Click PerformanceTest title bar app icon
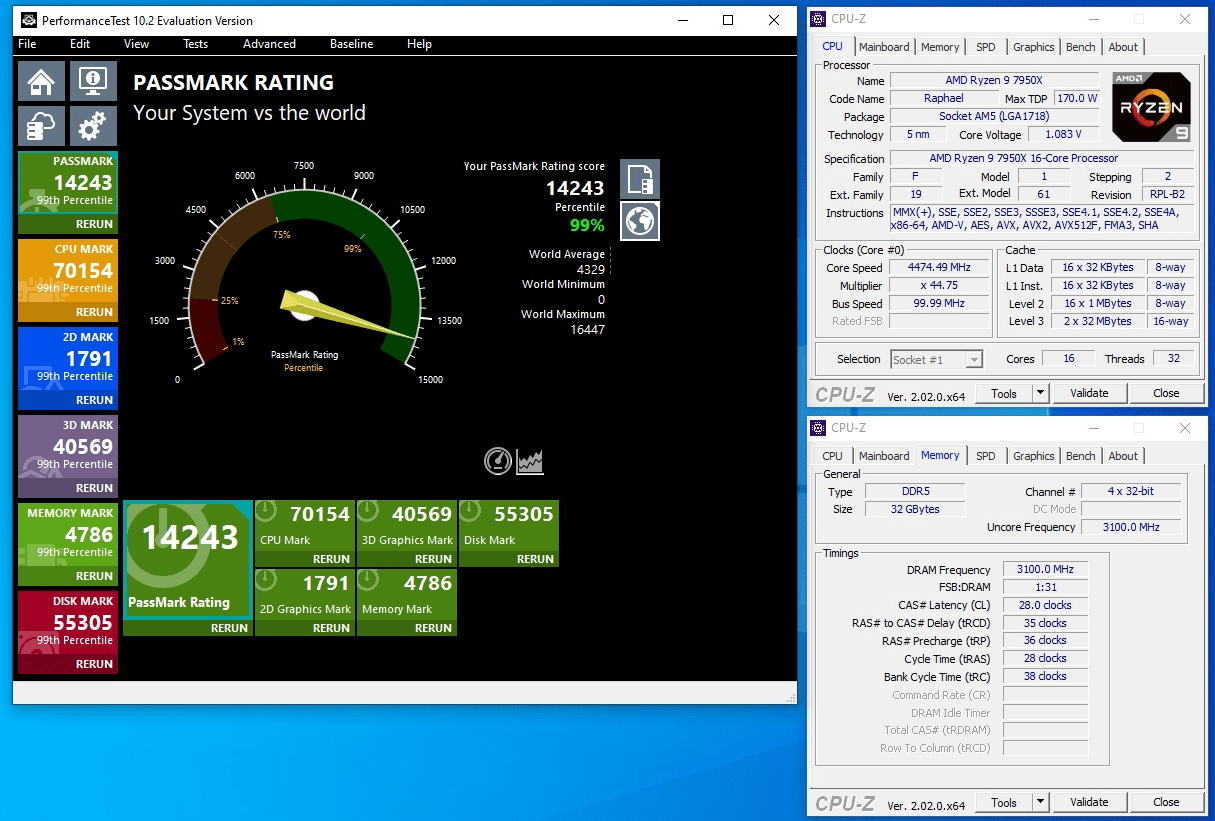Screen dimensions: 1215x821 [x=28, y=20]
